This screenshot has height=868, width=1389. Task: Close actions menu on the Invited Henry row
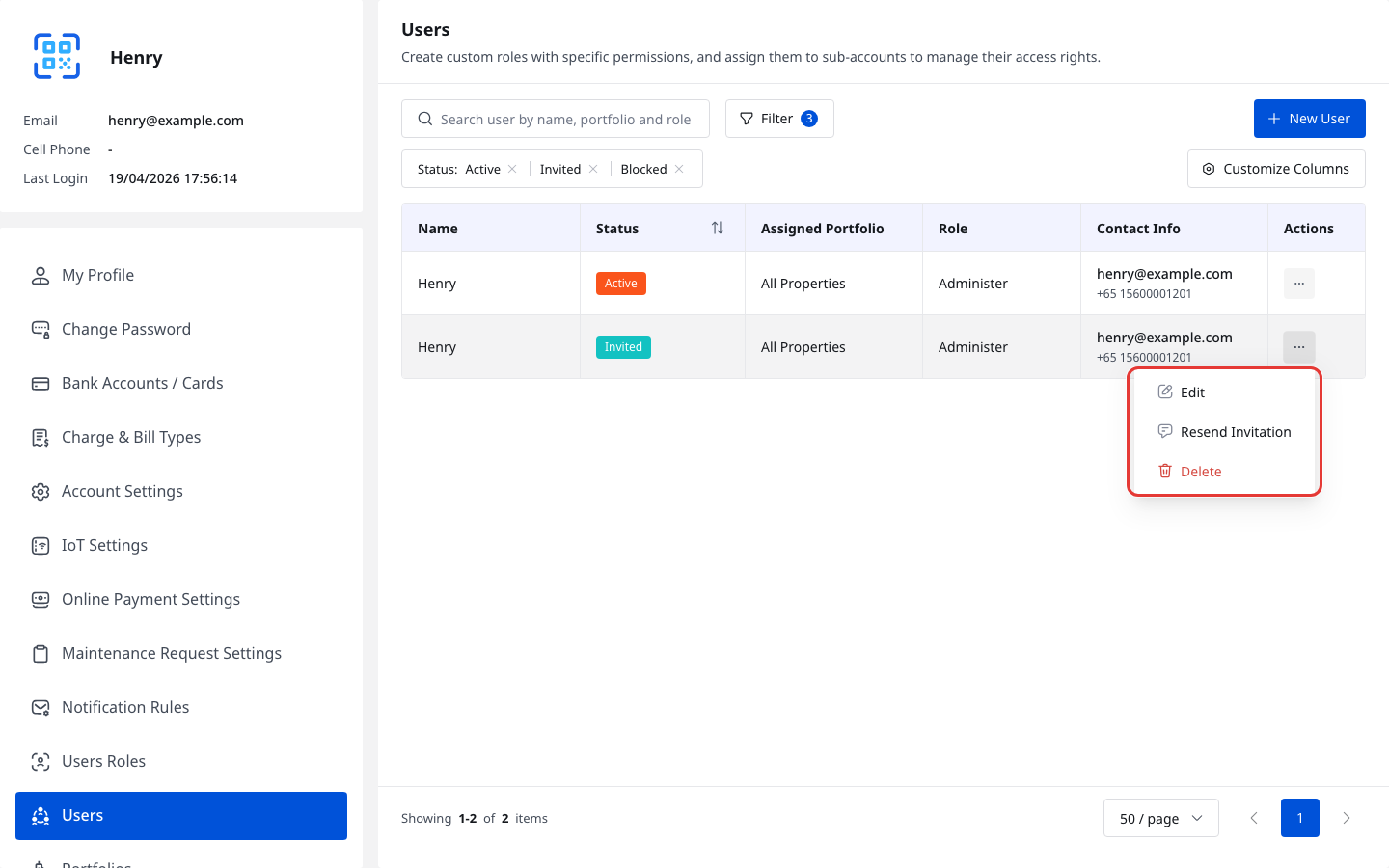(1299, 347)
